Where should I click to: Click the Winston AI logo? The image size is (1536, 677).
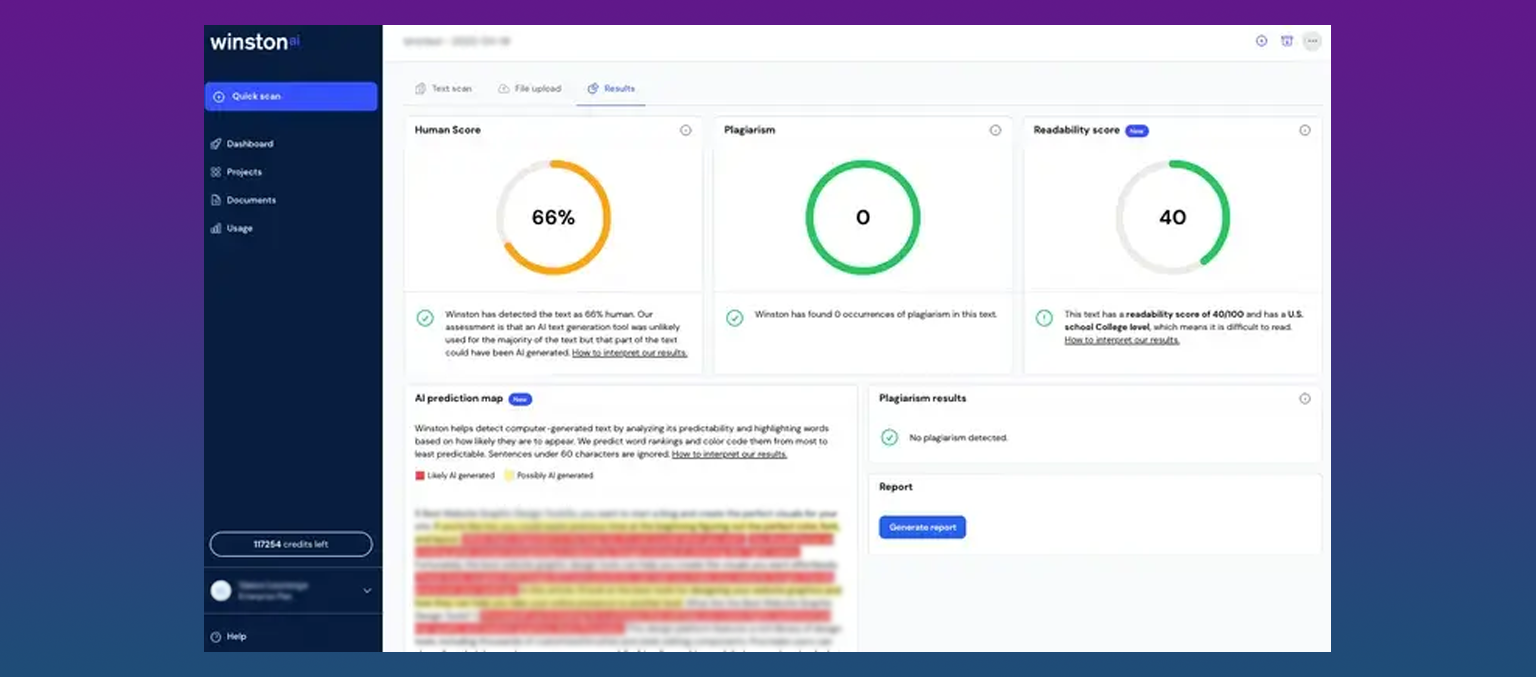coord(254,42)
